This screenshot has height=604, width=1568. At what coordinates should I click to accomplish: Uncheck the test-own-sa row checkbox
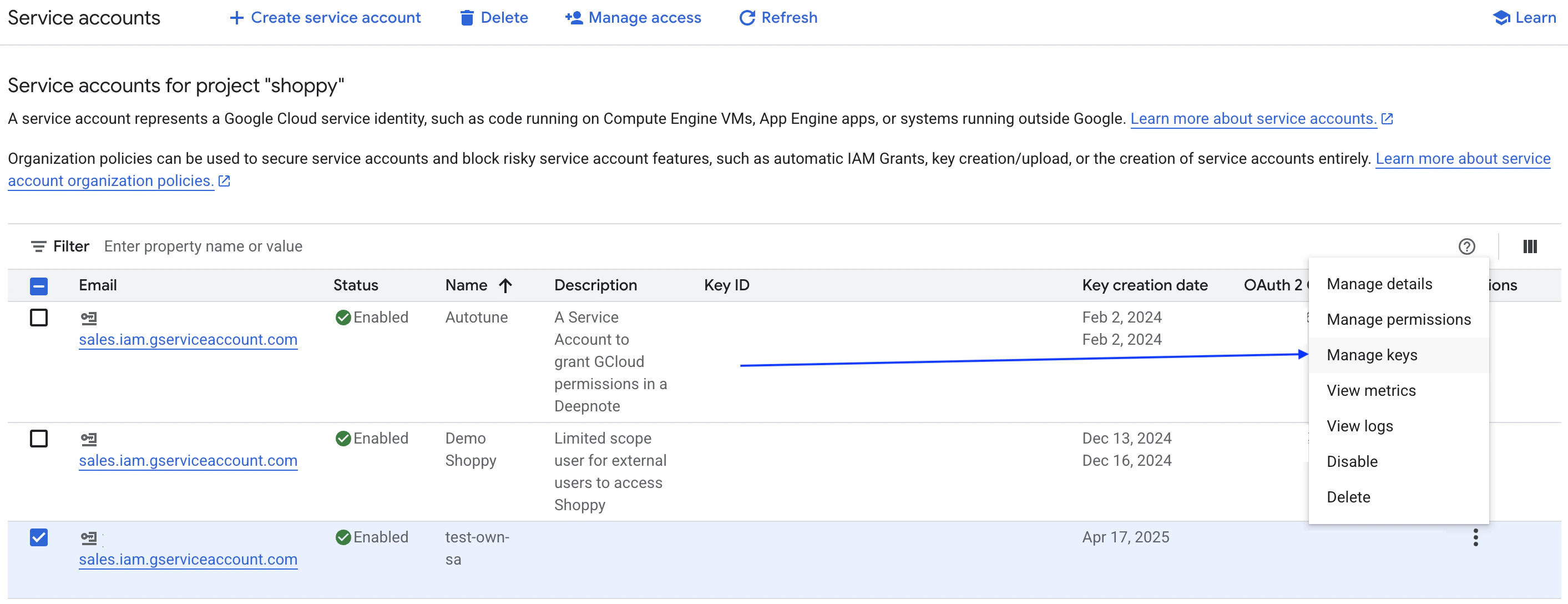(x=39, y=537)
